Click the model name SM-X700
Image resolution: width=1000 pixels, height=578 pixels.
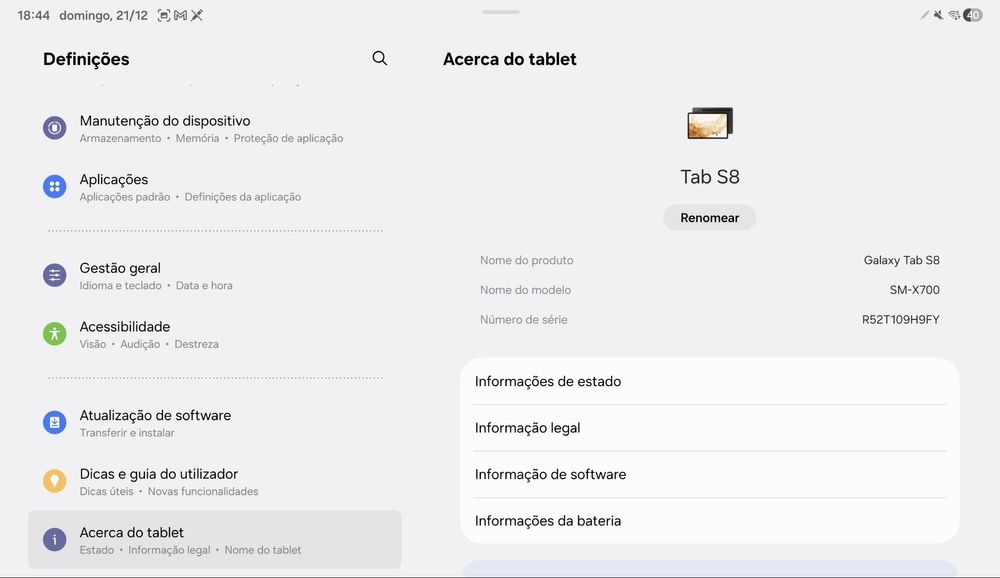click(x=915, y=290)
